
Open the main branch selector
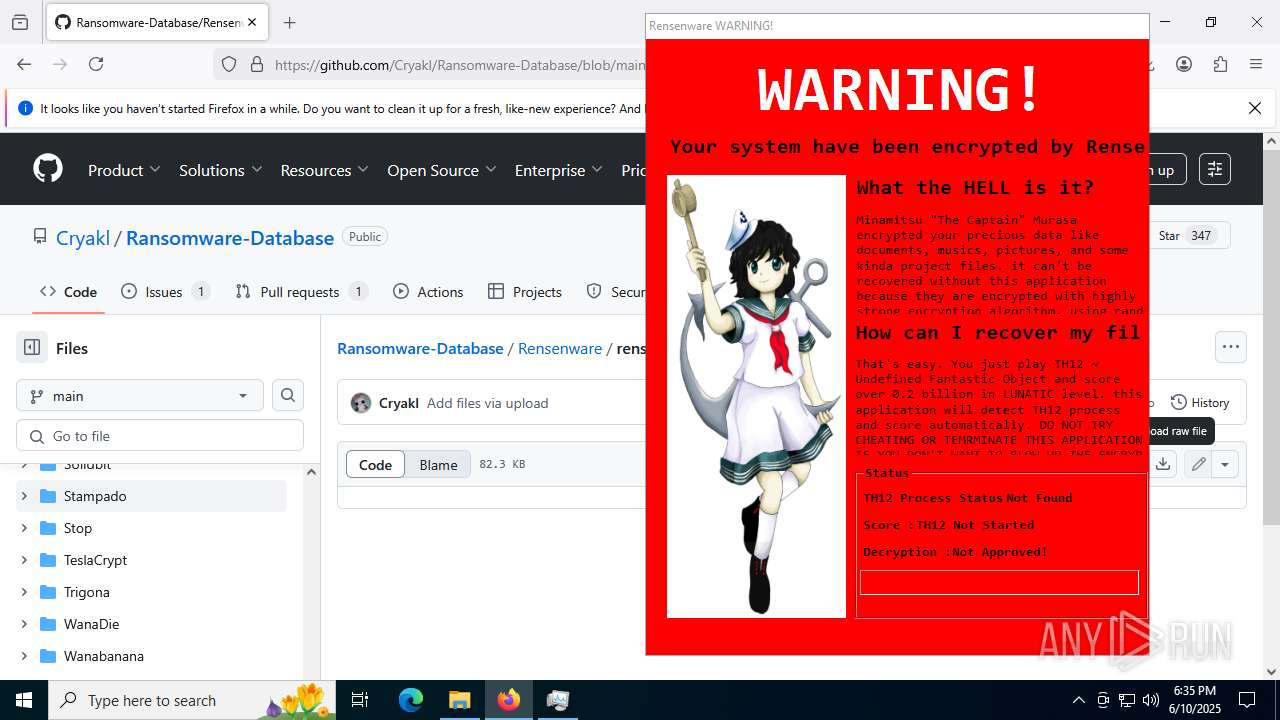point(140,395)
